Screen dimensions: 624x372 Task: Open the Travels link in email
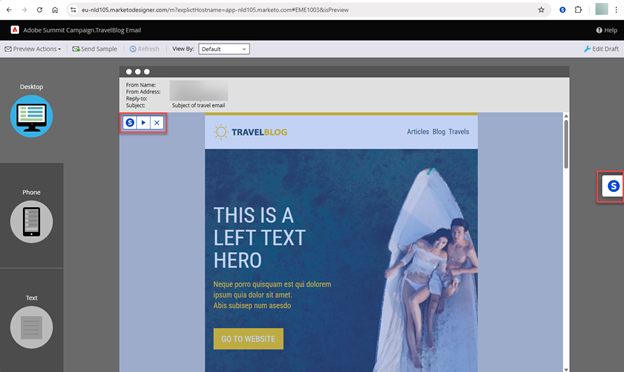[459, 132]
